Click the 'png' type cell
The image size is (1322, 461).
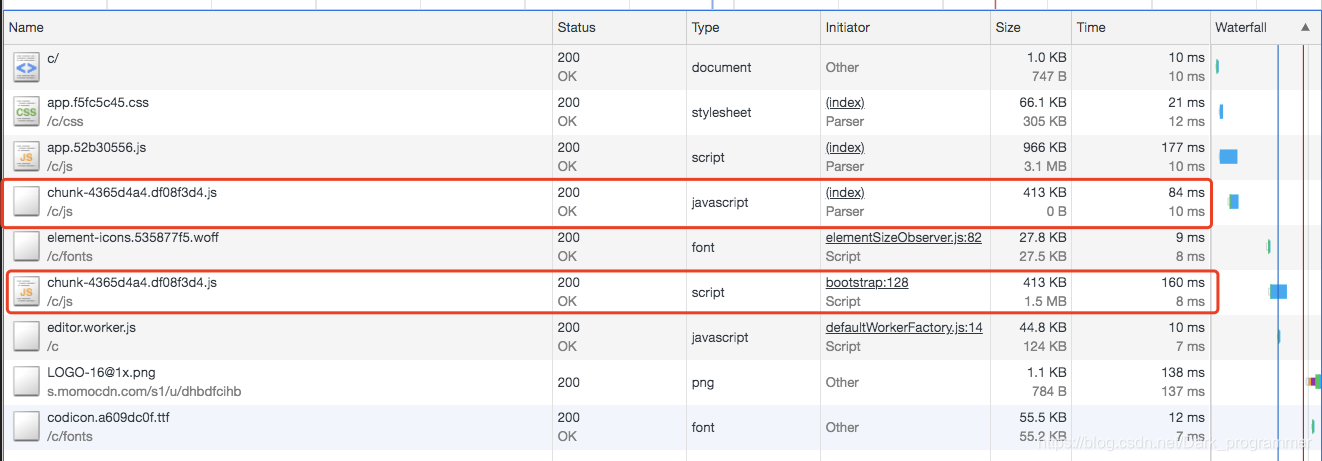[x=703, y=382]
